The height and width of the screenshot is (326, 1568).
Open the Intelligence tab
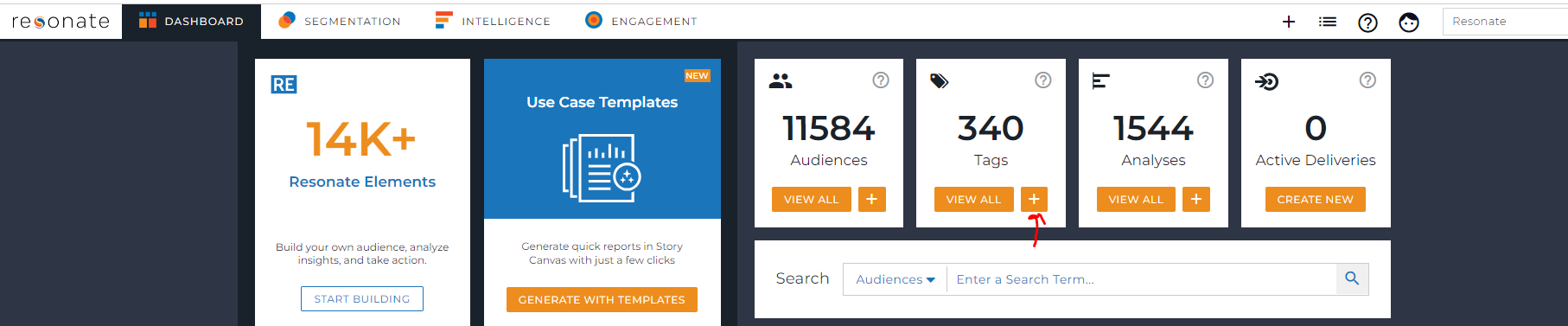click(493, 21)
